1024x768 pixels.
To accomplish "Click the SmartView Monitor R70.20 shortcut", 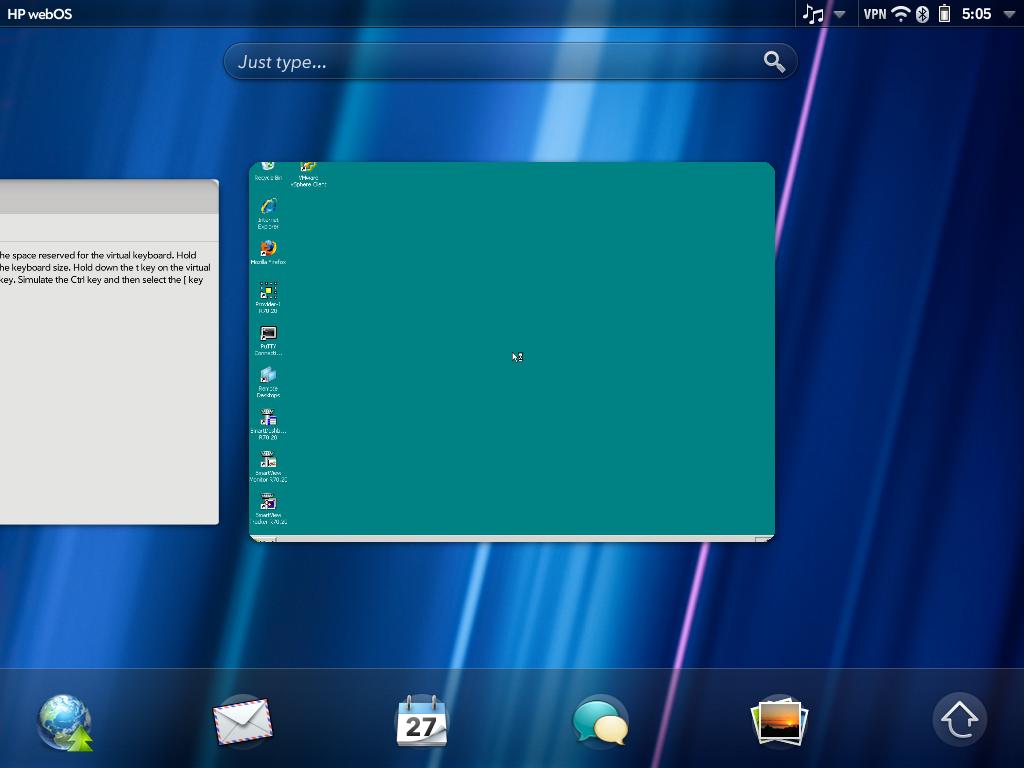I will coord(268,466).
